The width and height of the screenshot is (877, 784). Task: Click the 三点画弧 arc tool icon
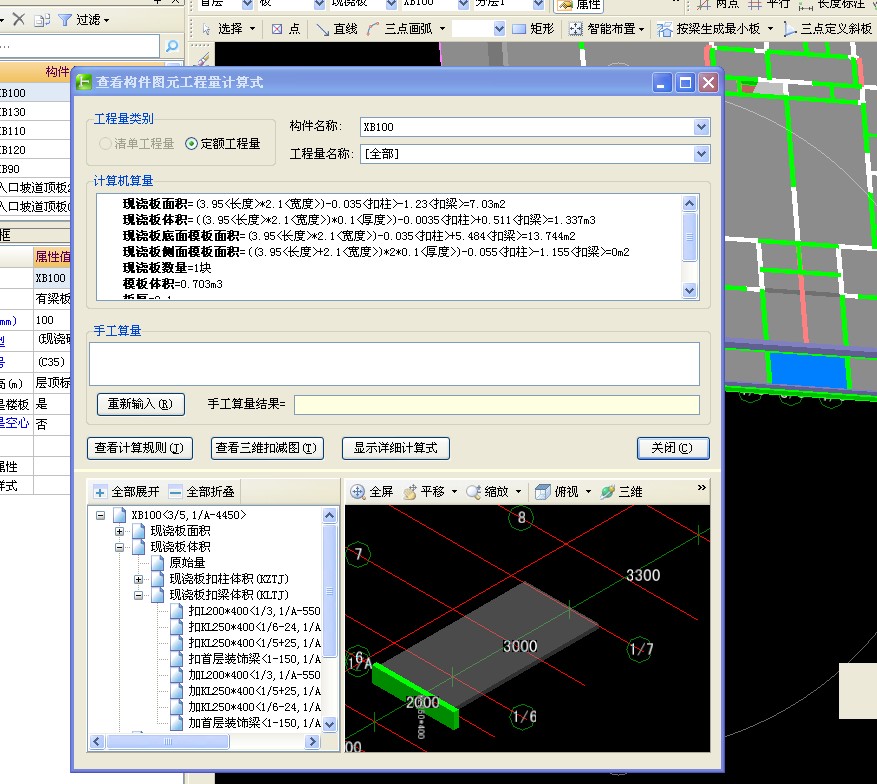click(373, 29)
